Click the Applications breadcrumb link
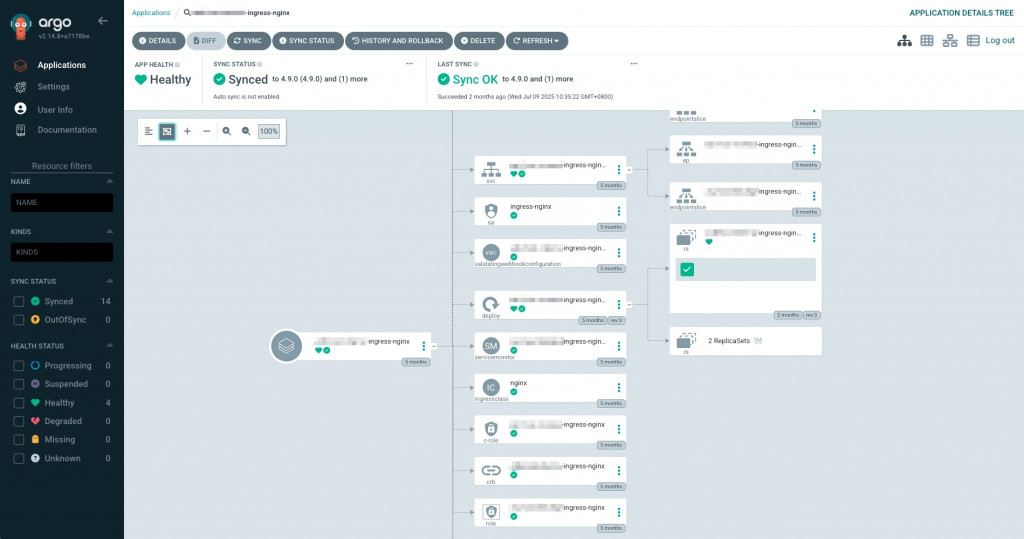 [x=151, y=12]
